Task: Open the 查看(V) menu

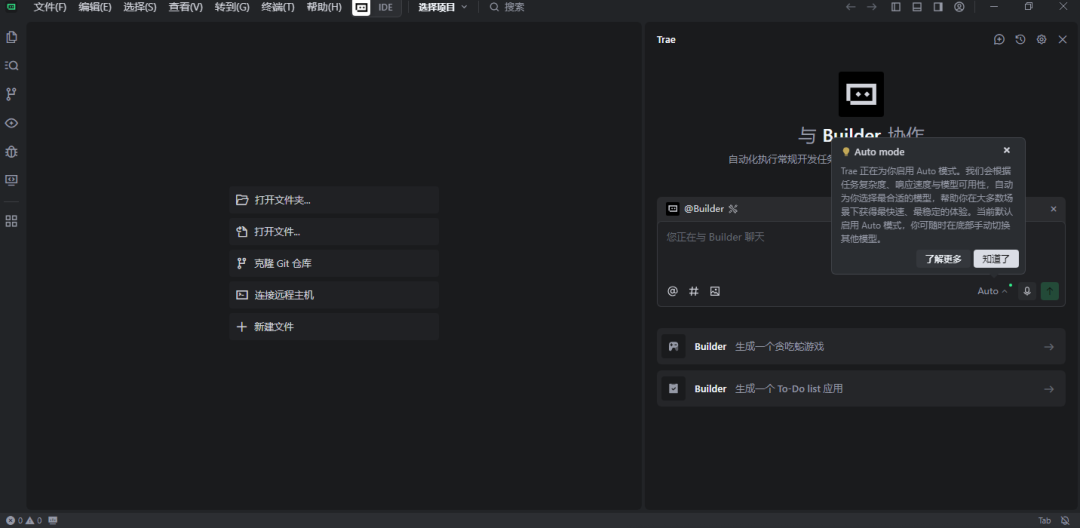Action: 186,7
